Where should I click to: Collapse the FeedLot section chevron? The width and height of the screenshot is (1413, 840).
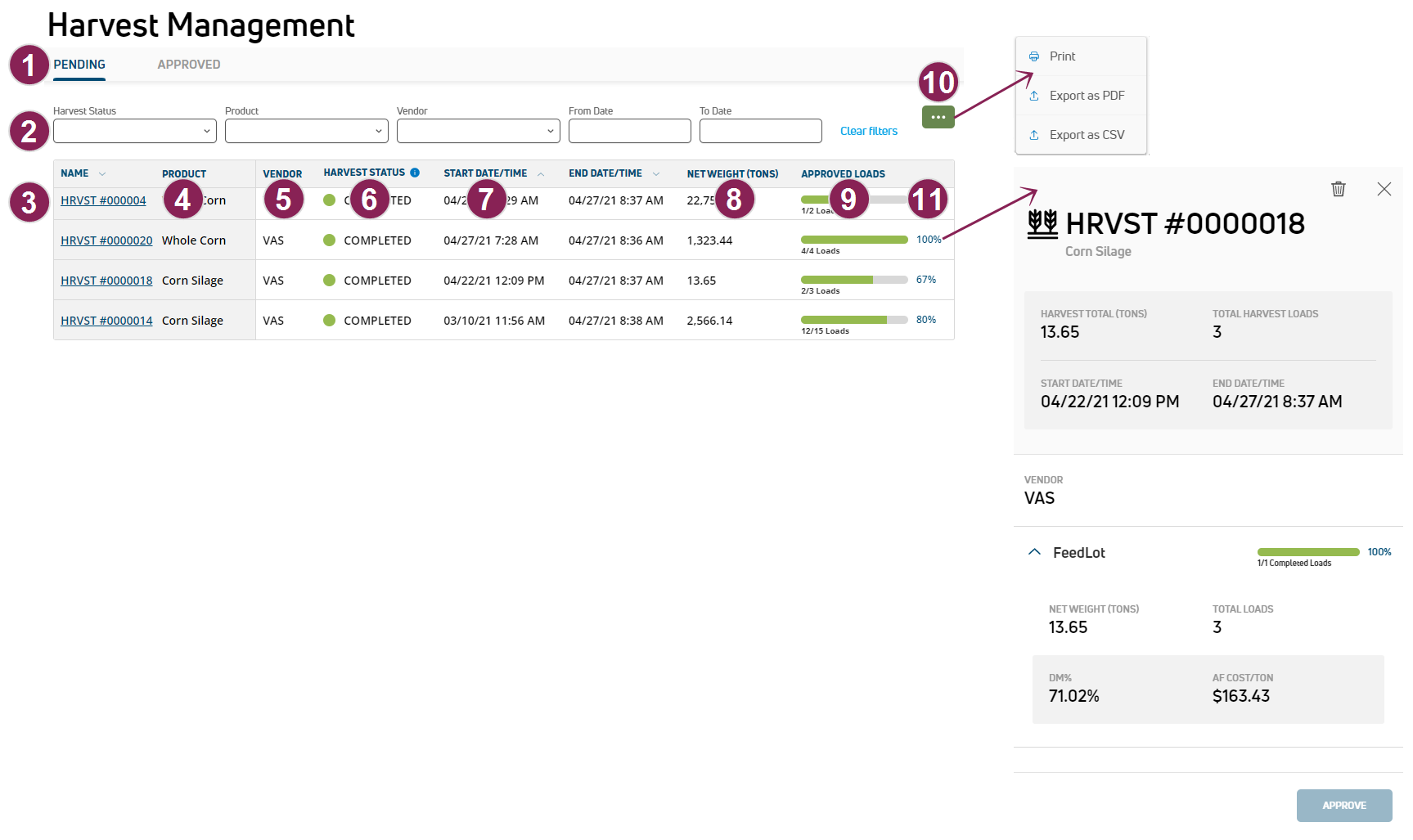point(1034,552)
